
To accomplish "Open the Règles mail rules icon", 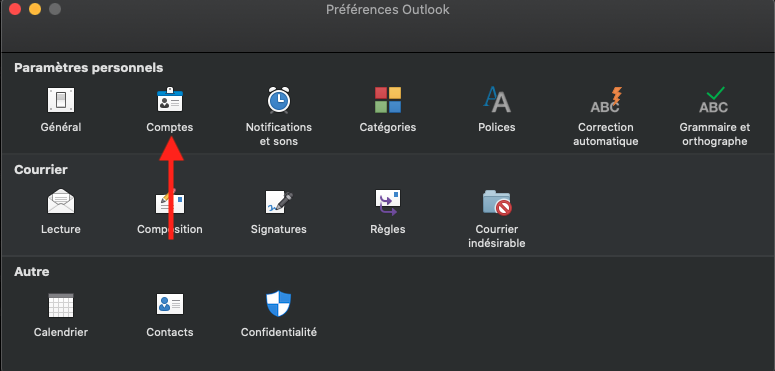I will (x=388, y=202).
